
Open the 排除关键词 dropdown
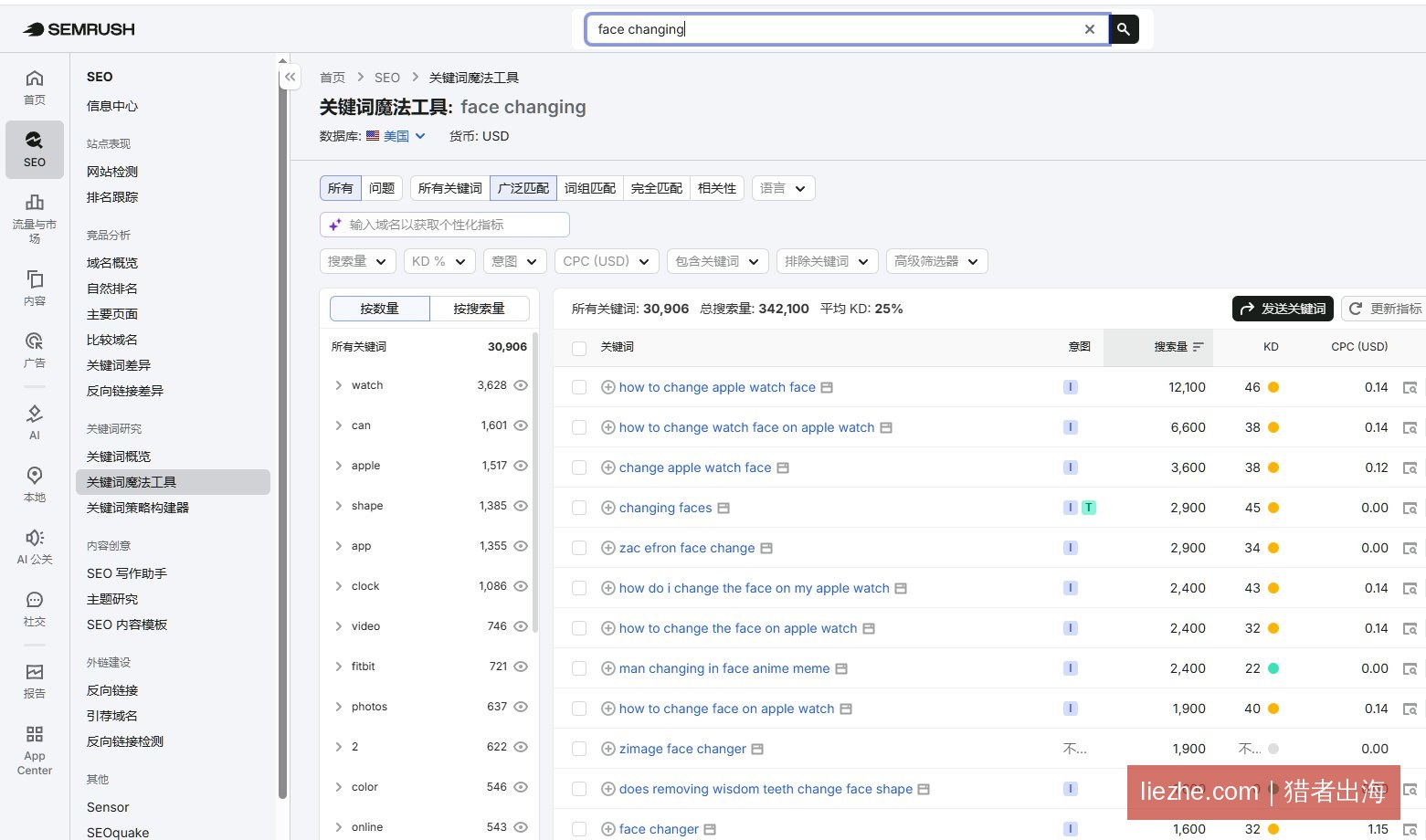click(x=827, y=261)
